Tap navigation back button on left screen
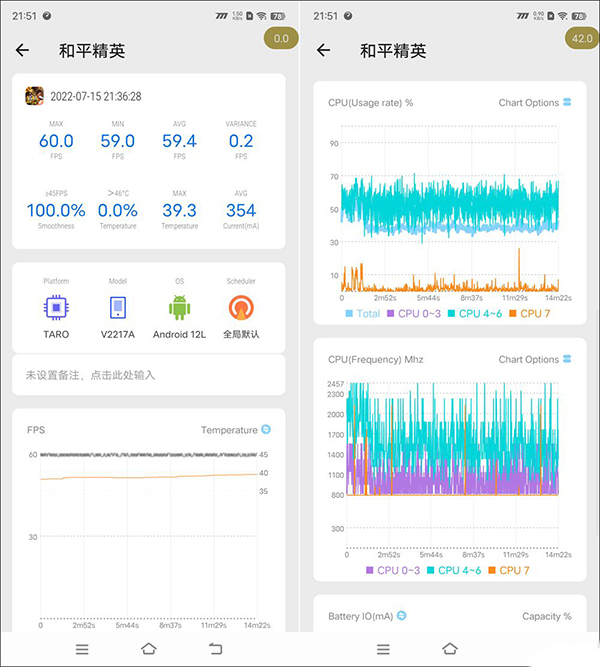This screenshot has height=667, width=600. 215,649
